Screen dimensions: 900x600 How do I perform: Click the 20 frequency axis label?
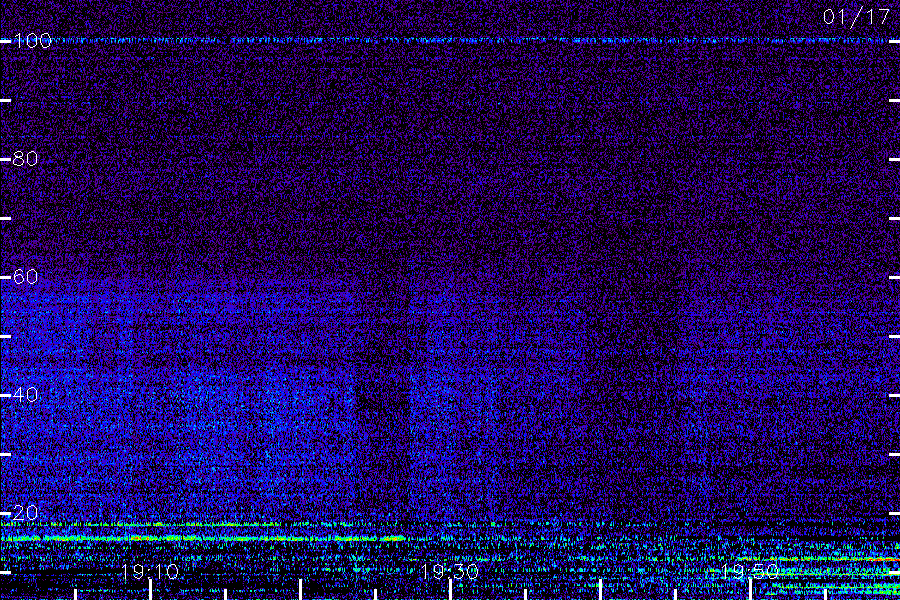25,512
